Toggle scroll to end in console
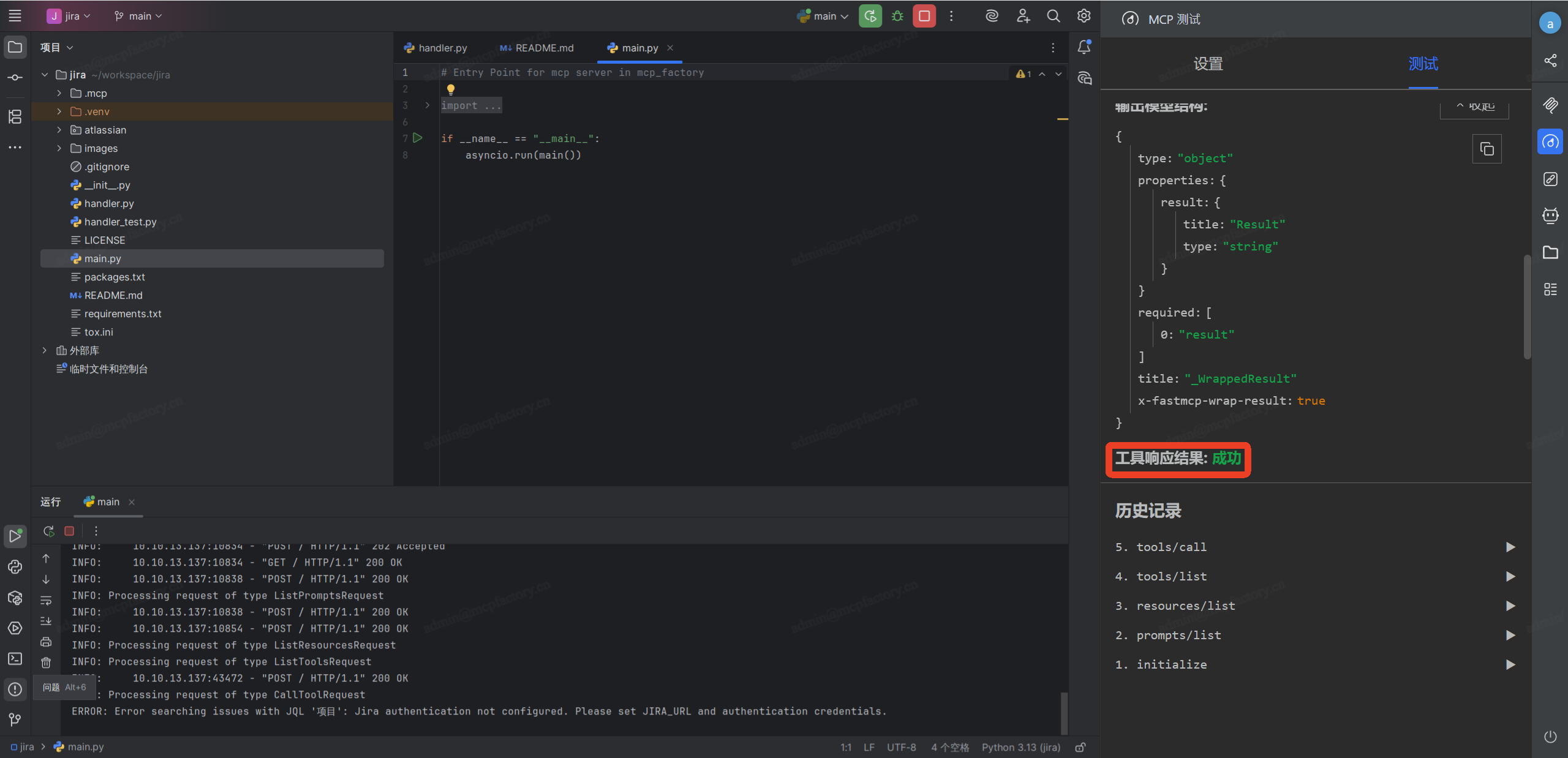 click(46, 621)
